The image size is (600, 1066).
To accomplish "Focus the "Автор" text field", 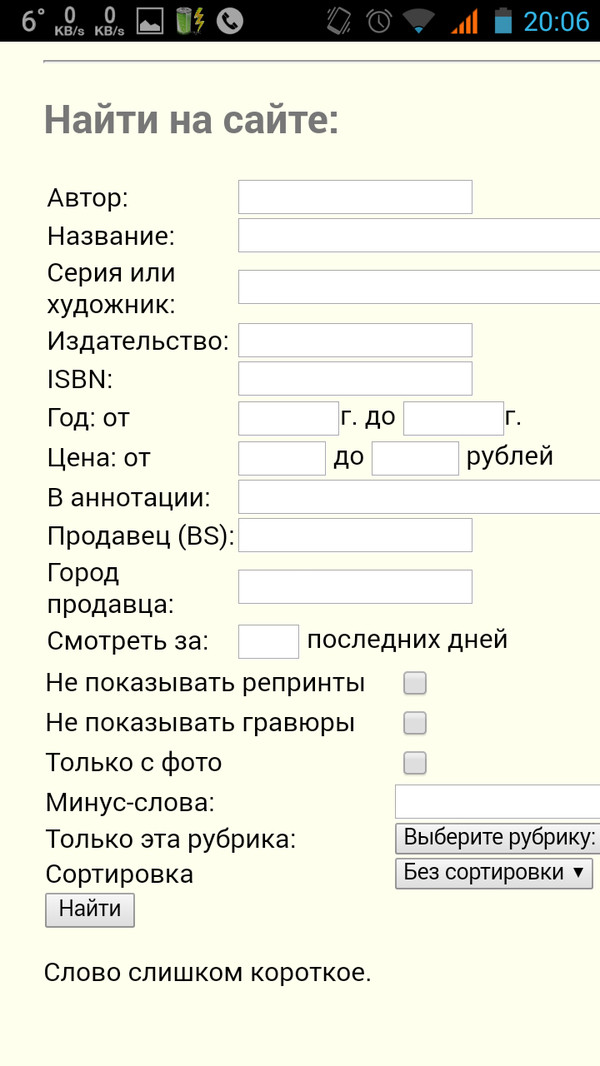I will coord(355,197).
